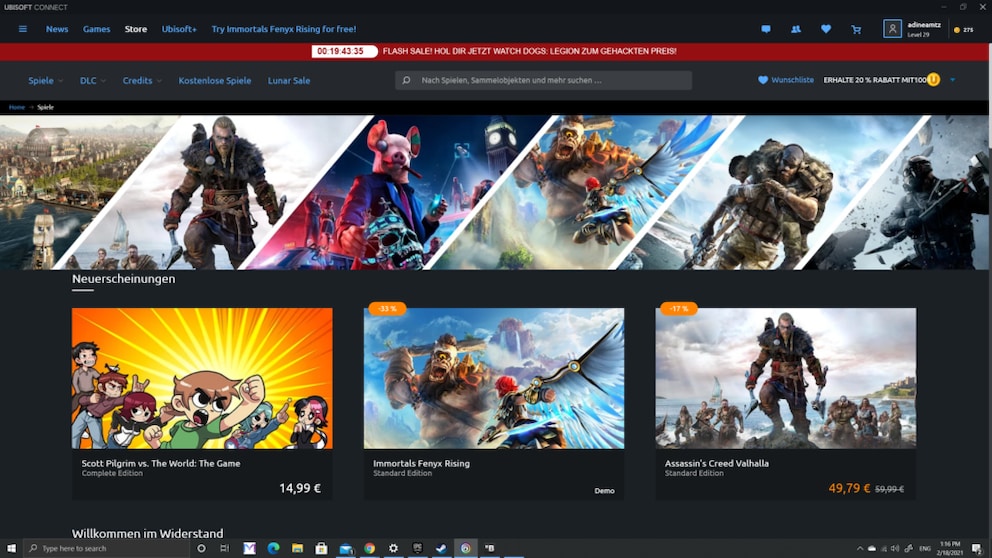Screen dimensions: 992x558
Task: Click the gold Ubisoft coin discount icon
Action: click(x=933, y=80)
